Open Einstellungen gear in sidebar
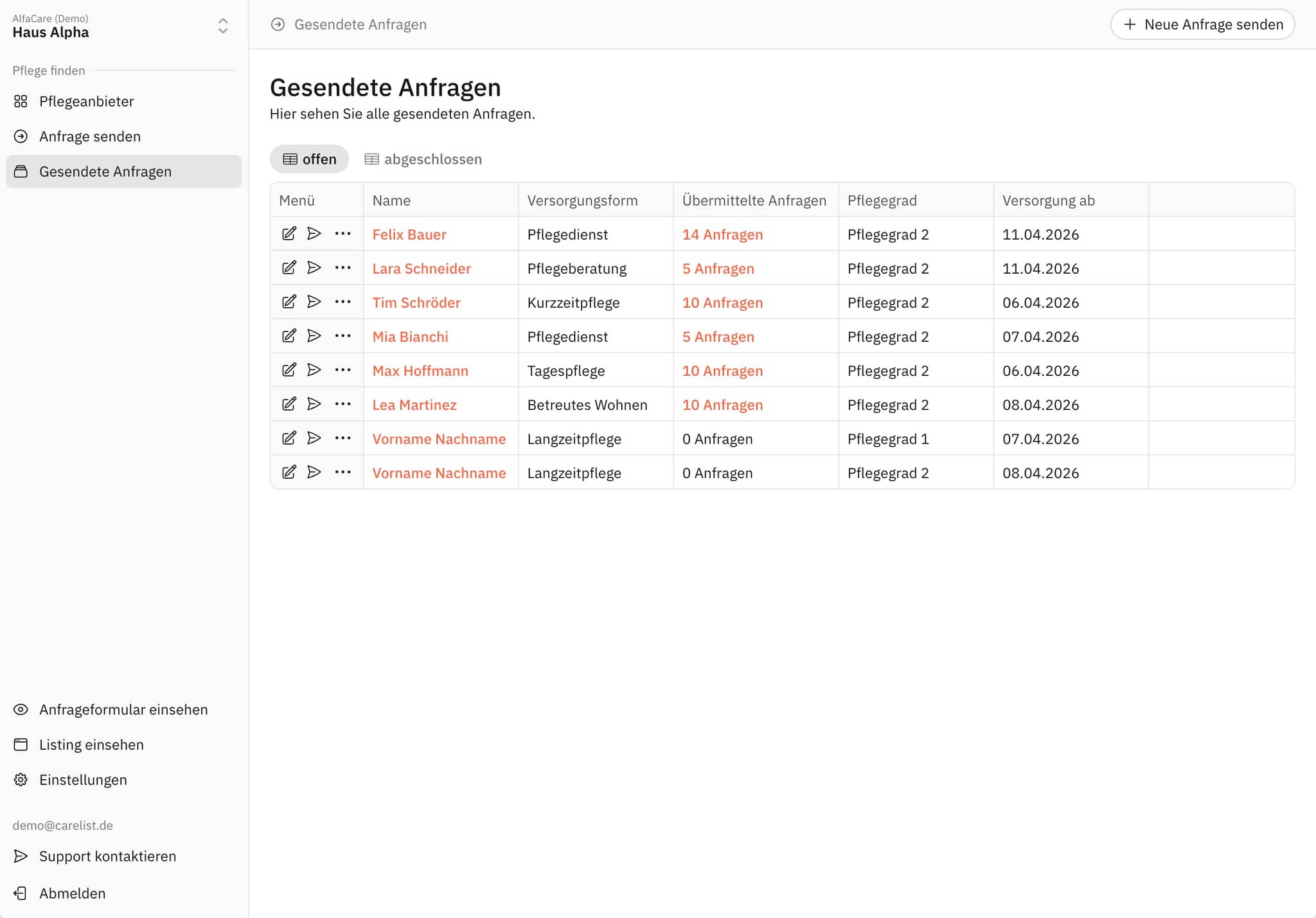The width and height of the screenshot is (1316, 918). pos(83,780)
